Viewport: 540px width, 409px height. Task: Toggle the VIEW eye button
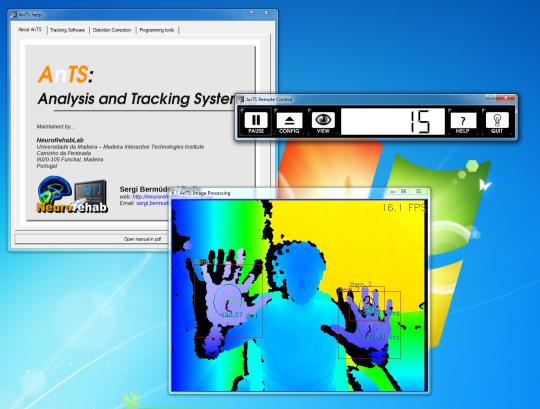(x=323, y=122)
